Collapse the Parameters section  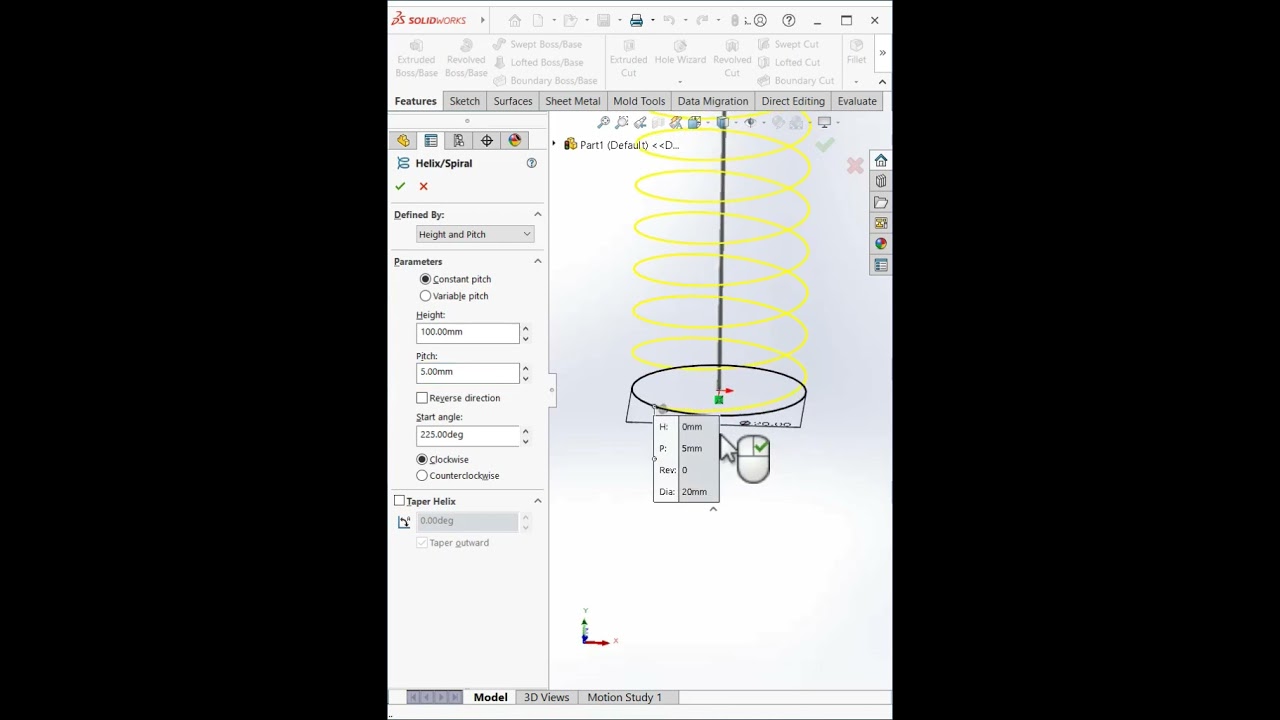537,261
